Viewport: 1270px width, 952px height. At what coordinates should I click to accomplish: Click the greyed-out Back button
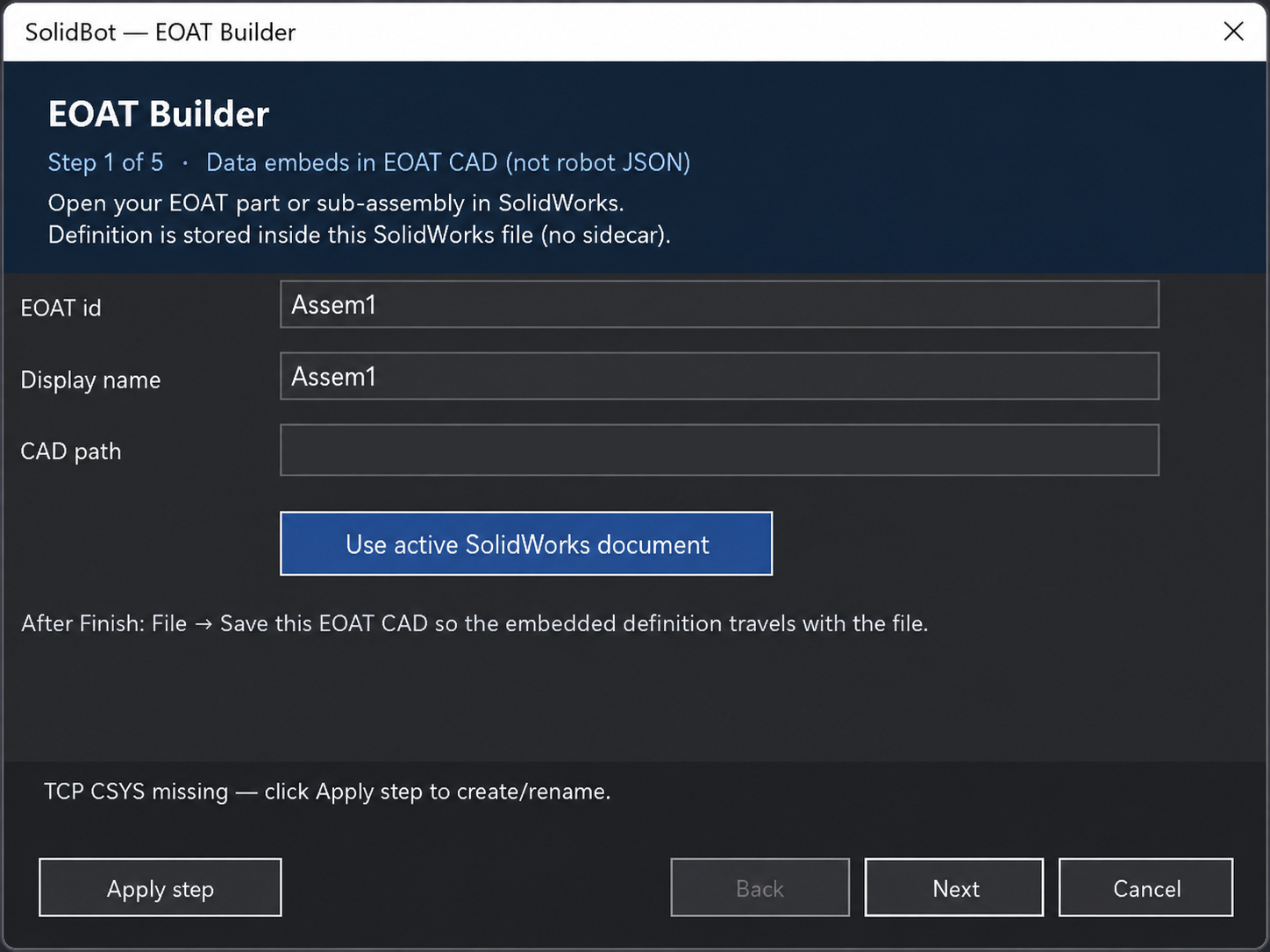760,887
